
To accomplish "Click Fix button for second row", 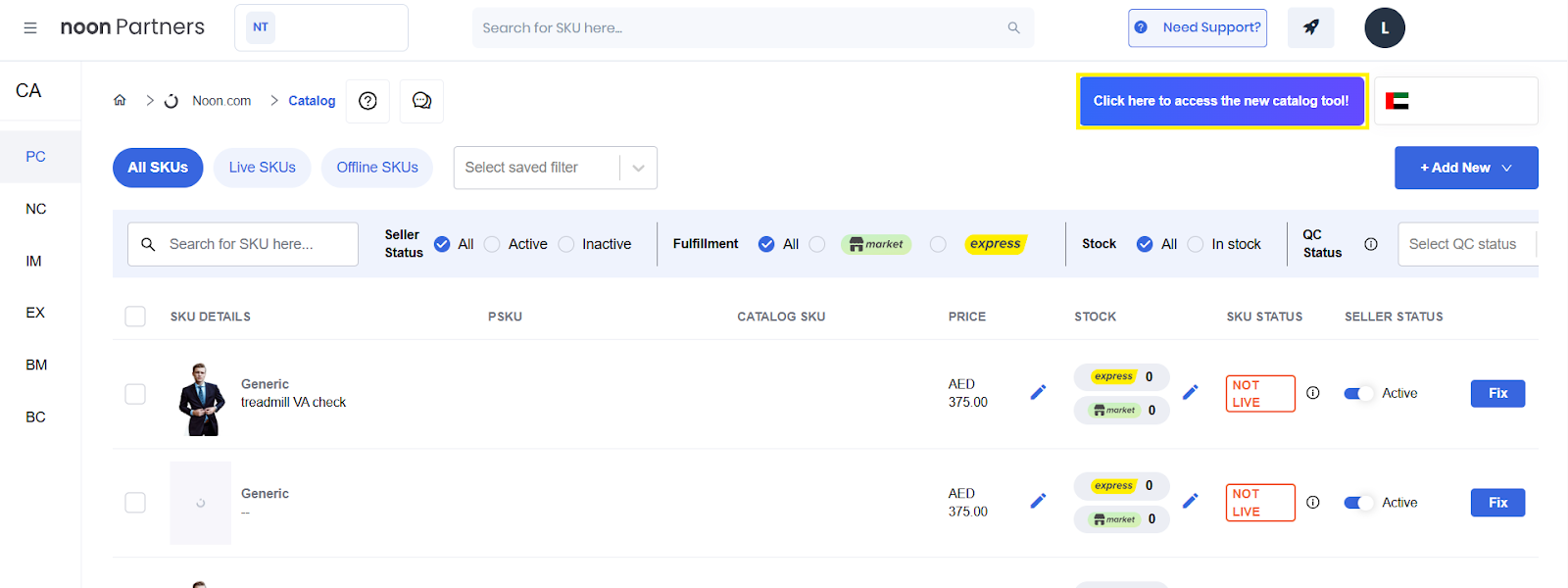I will pyautogui.click(x=1497, y=503).
